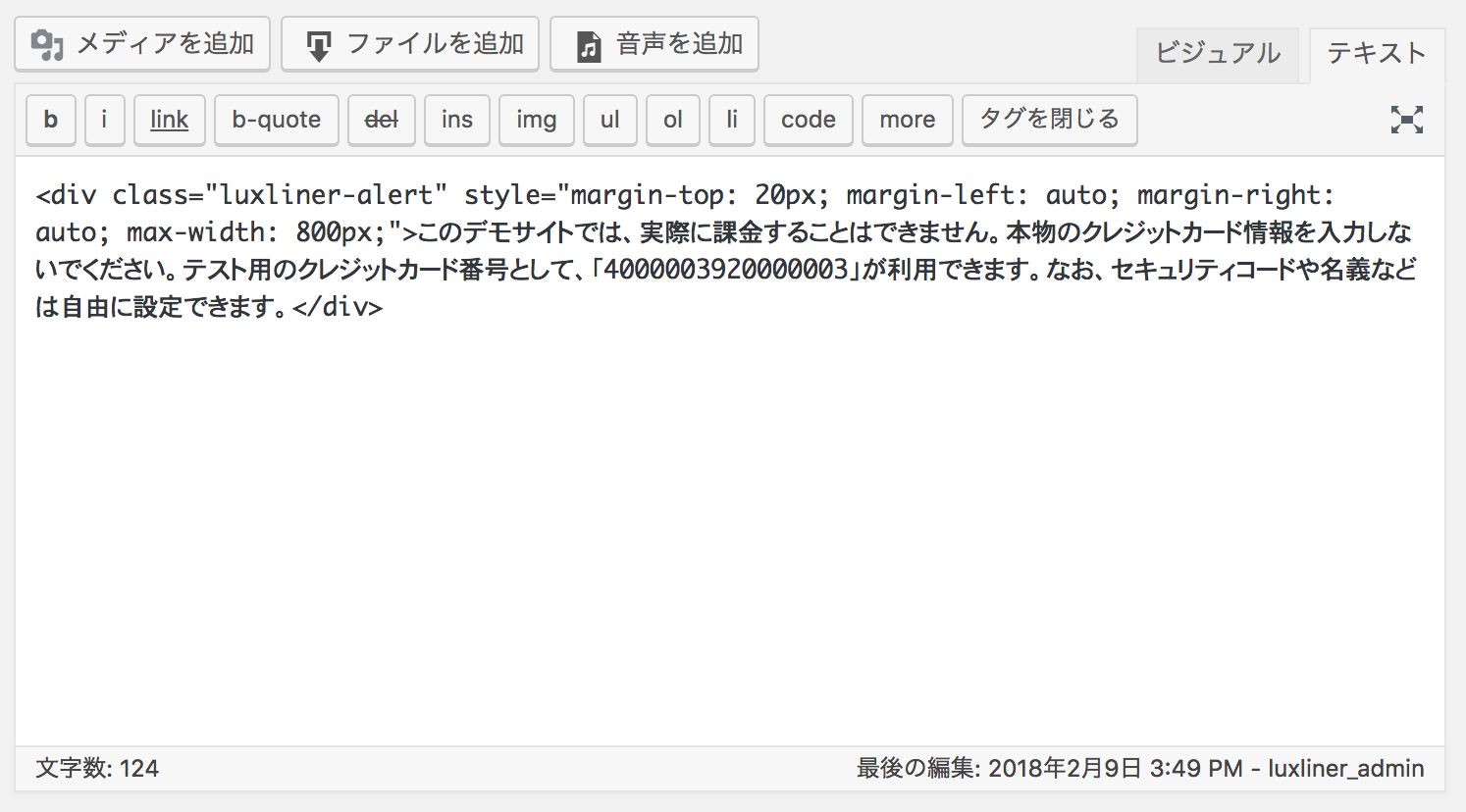Insert the more tag button
The height and width of the screenshot is (812, 1466).
coord(908,120)
